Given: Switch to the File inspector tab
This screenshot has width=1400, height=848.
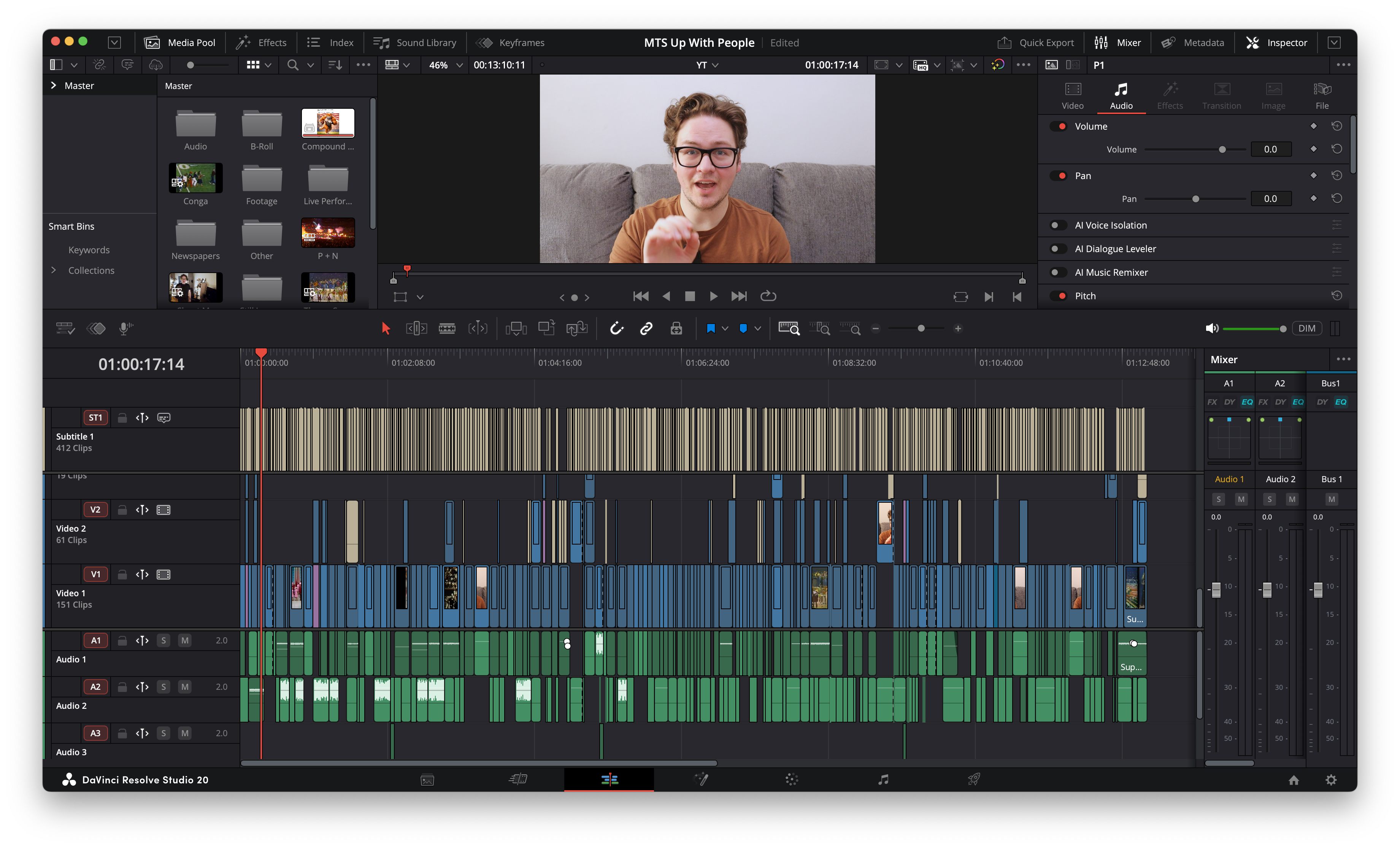Looking at the screenshot, I should pos(1322,96).
